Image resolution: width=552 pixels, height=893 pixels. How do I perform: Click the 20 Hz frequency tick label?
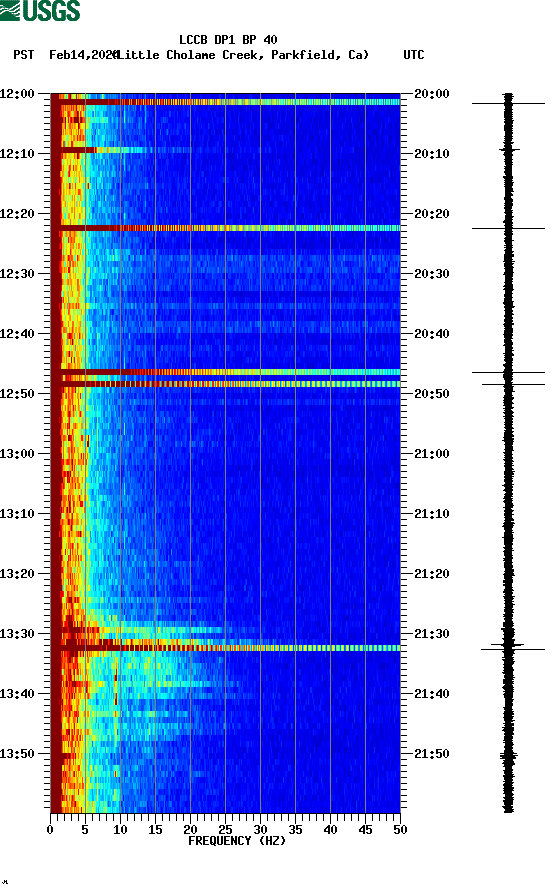190,830
